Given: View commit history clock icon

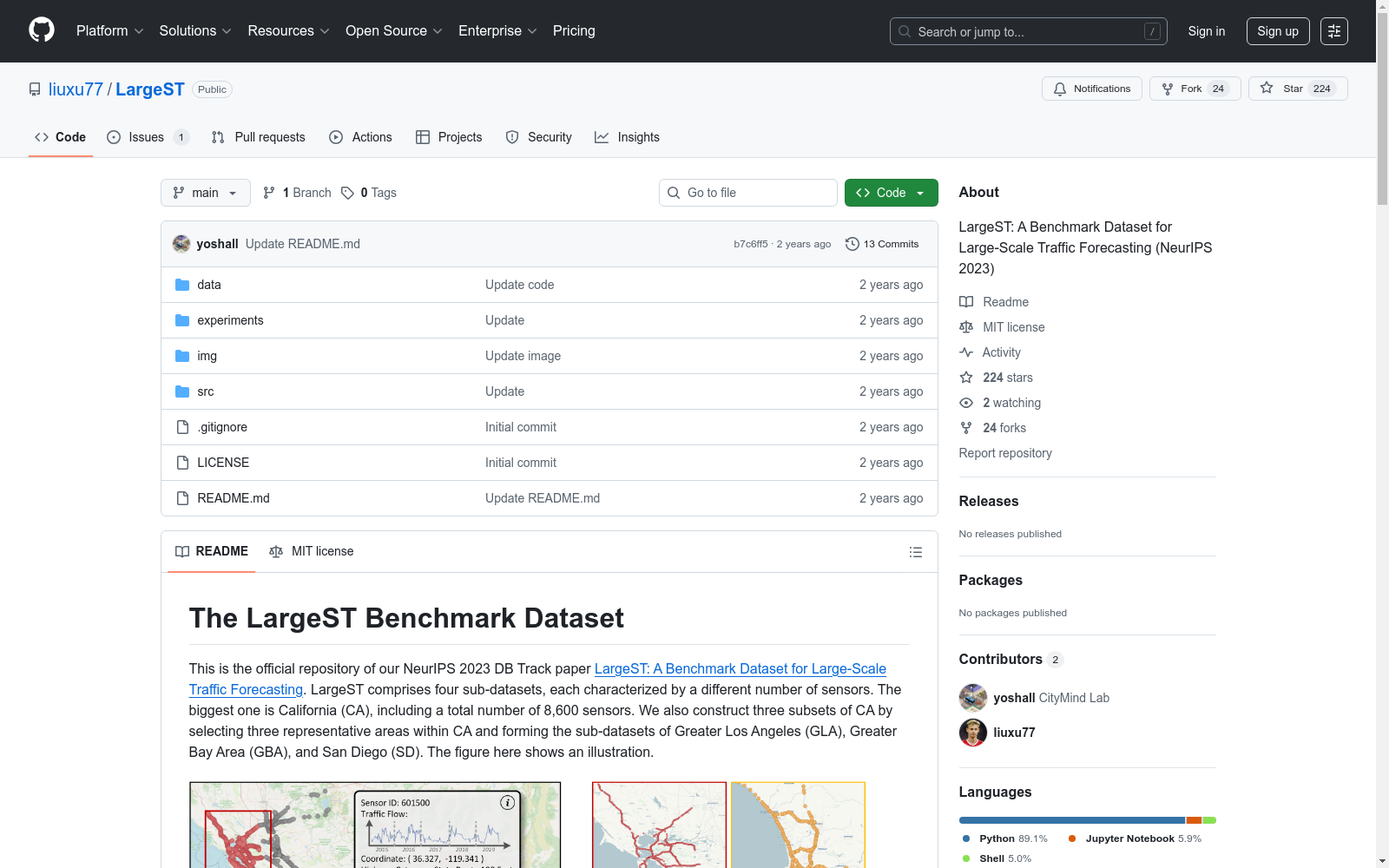Looking at the screenshot, I should pos(852,244).
